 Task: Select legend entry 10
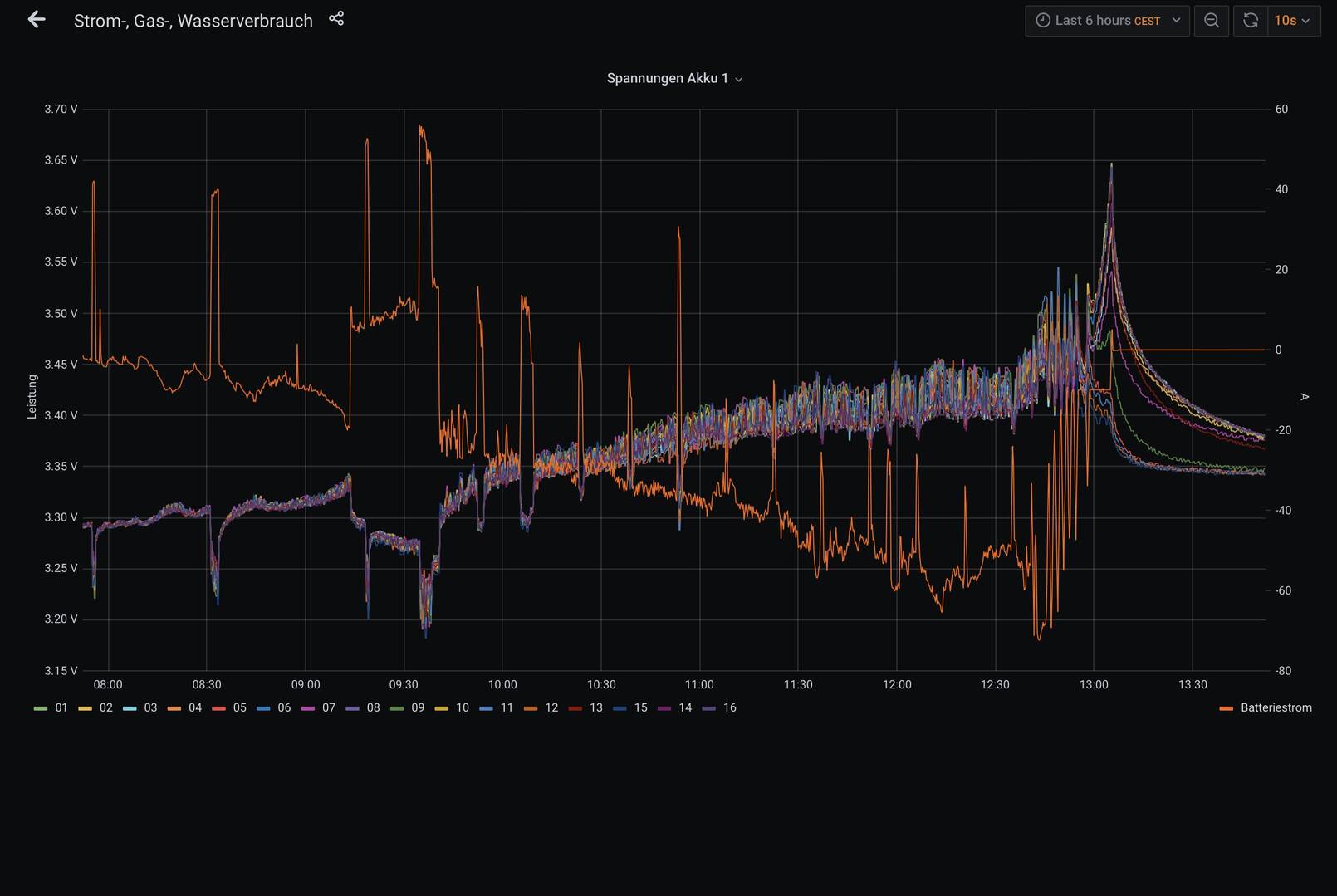(453, 707)
